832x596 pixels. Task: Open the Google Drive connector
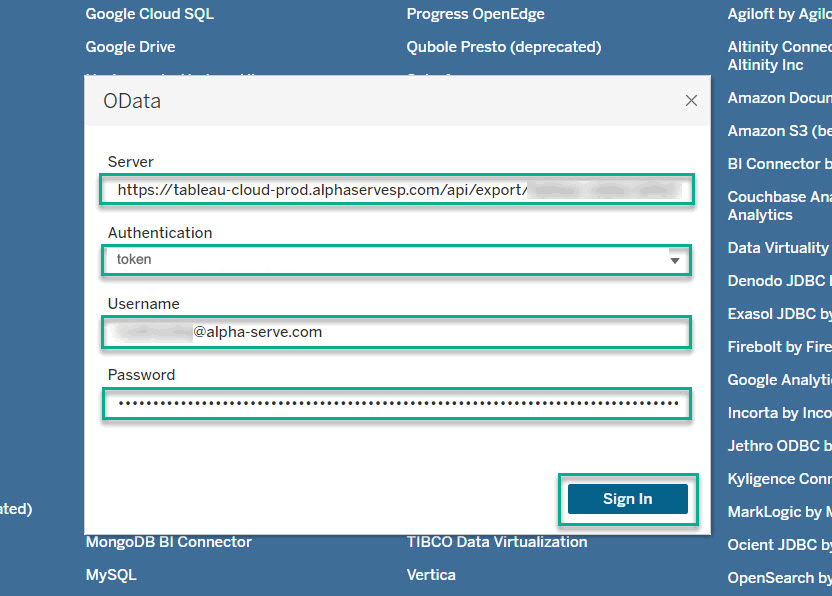point(130,46)
